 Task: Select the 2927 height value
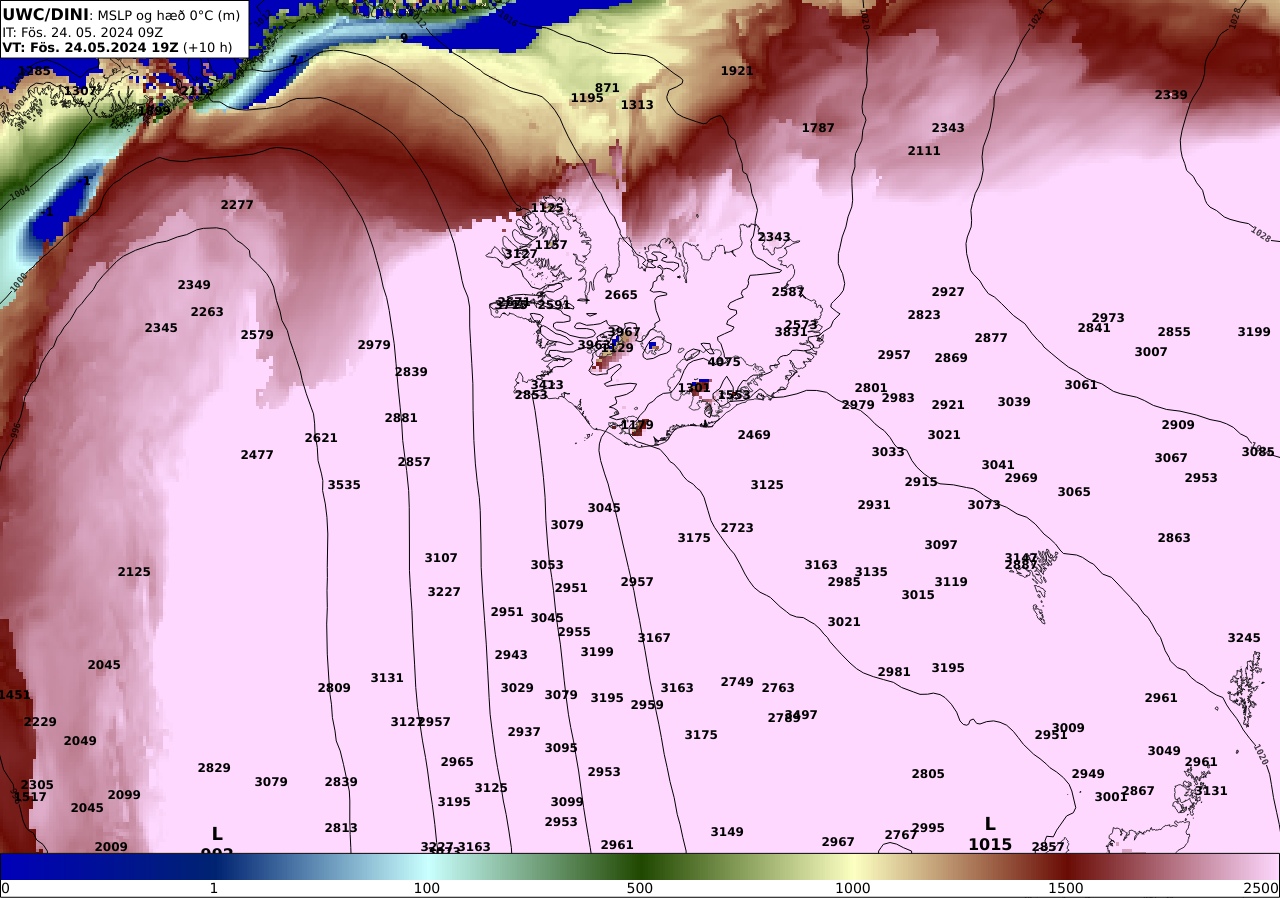pos(948,292)
